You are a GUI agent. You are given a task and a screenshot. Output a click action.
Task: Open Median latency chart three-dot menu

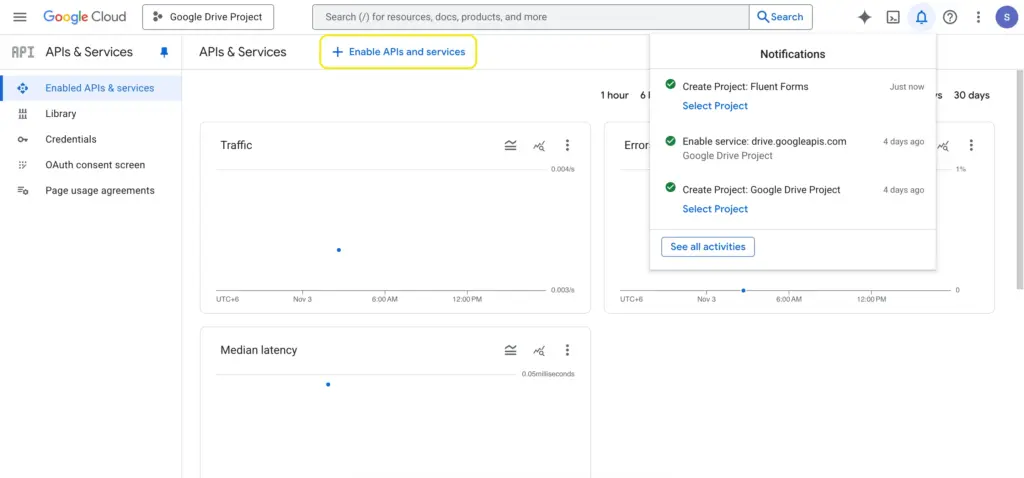click(x=567, y=351)
